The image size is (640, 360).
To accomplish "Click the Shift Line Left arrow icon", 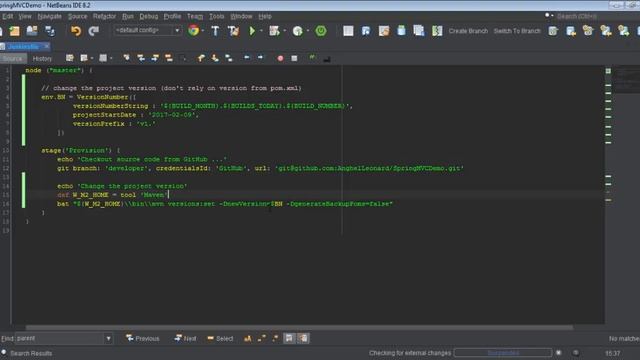I will point(247,58).
